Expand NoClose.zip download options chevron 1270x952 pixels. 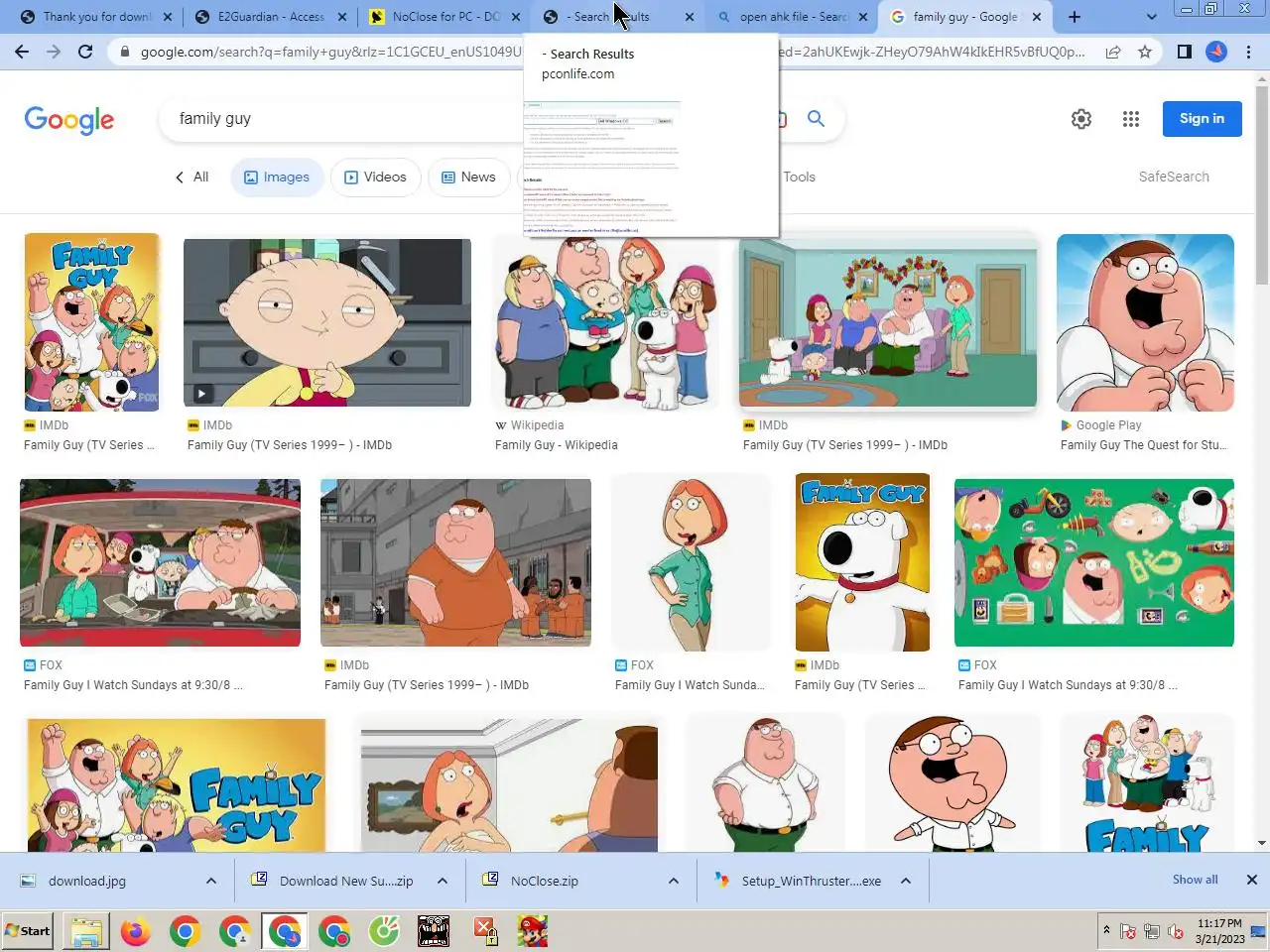(x=674, y=881)
